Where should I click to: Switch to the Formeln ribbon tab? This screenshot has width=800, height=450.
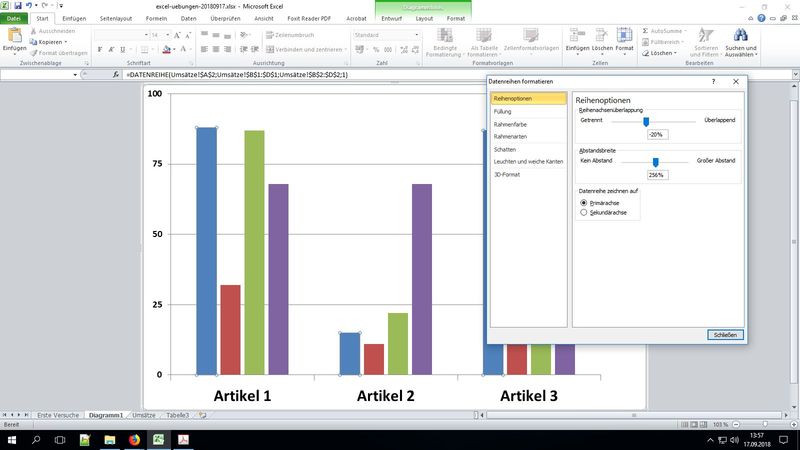[x=156, y=18]
